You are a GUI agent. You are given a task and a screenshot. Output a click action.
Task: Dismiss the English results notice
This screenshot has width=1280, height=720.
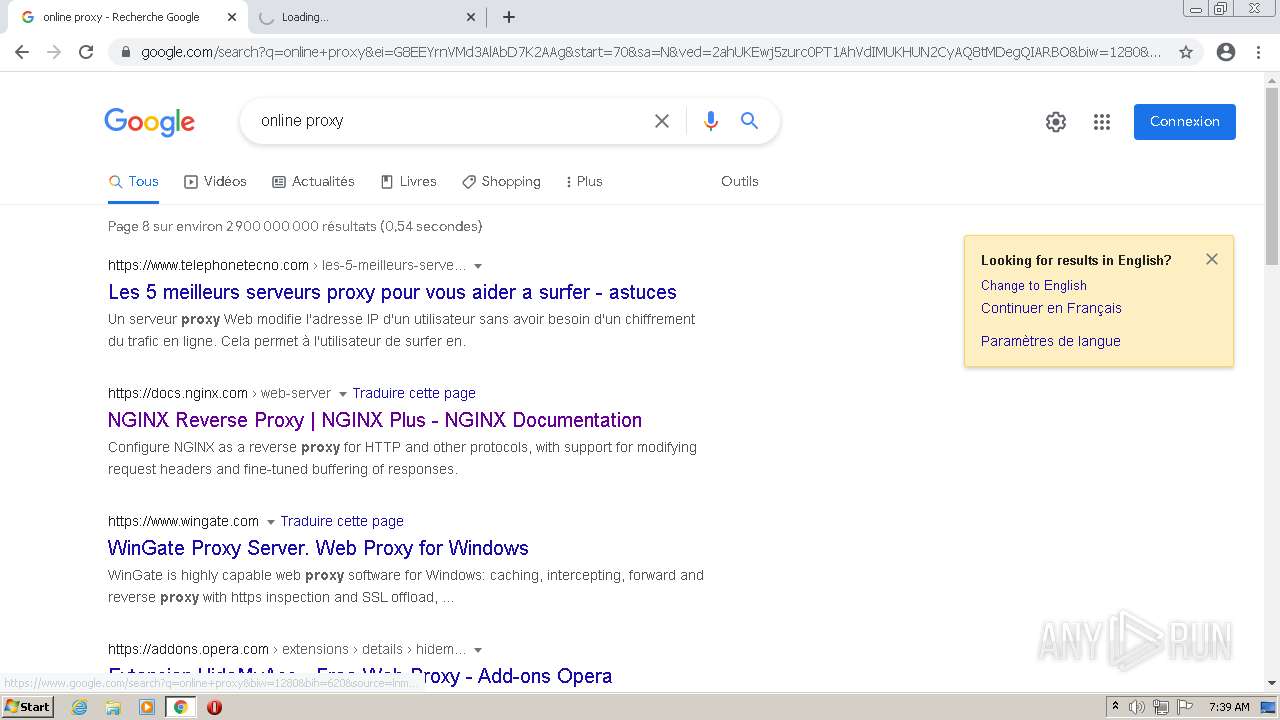pyautogui.click(x=1212, y=259)
